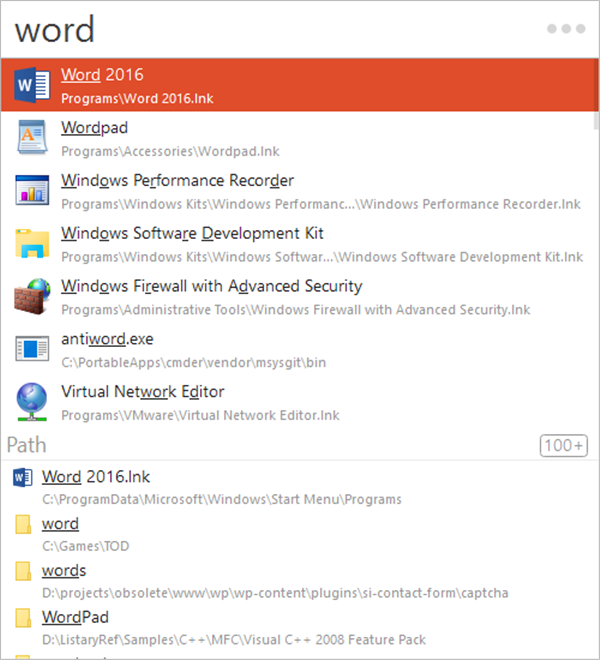Open the 'words' folder path result

pyautogui.click(x=64, y=571)
